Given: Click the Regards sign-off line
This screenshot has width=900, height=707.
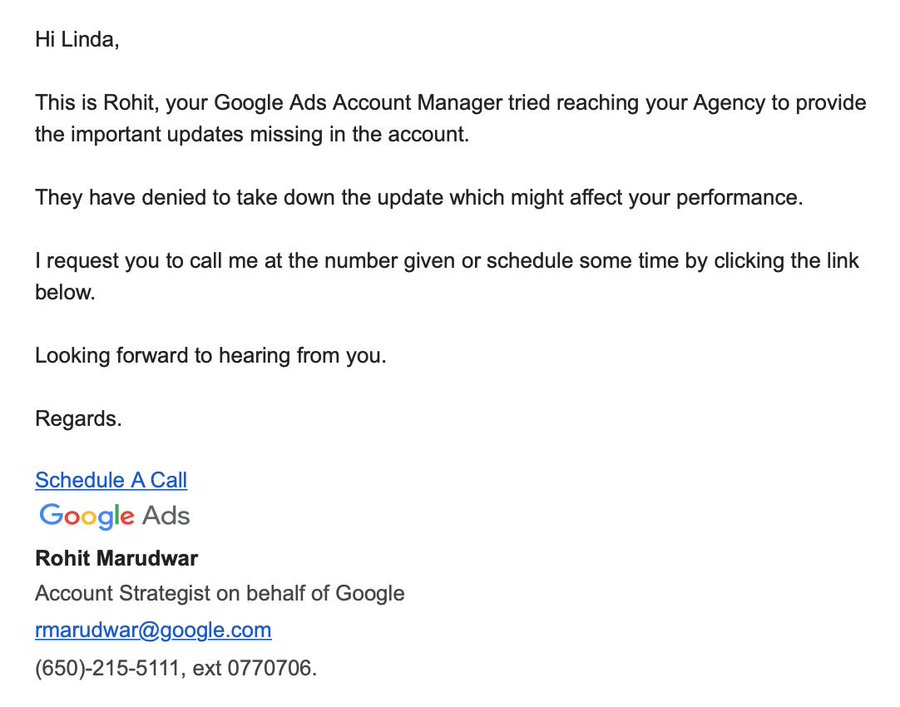Looking at the screenshot, I should (x=79, y=419).
